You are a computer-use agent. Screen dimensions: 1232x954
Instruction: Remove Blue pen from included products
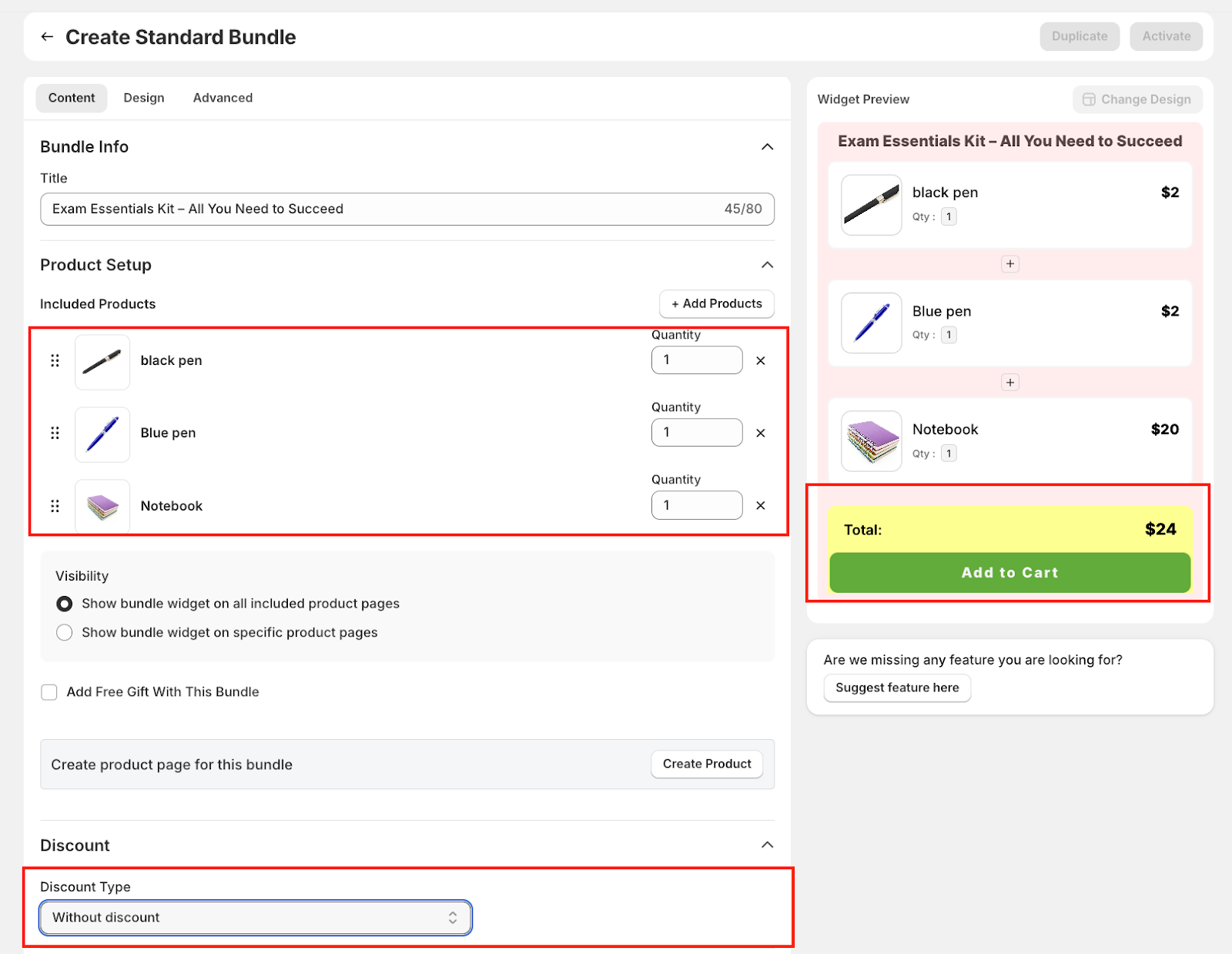click(761, 433)
